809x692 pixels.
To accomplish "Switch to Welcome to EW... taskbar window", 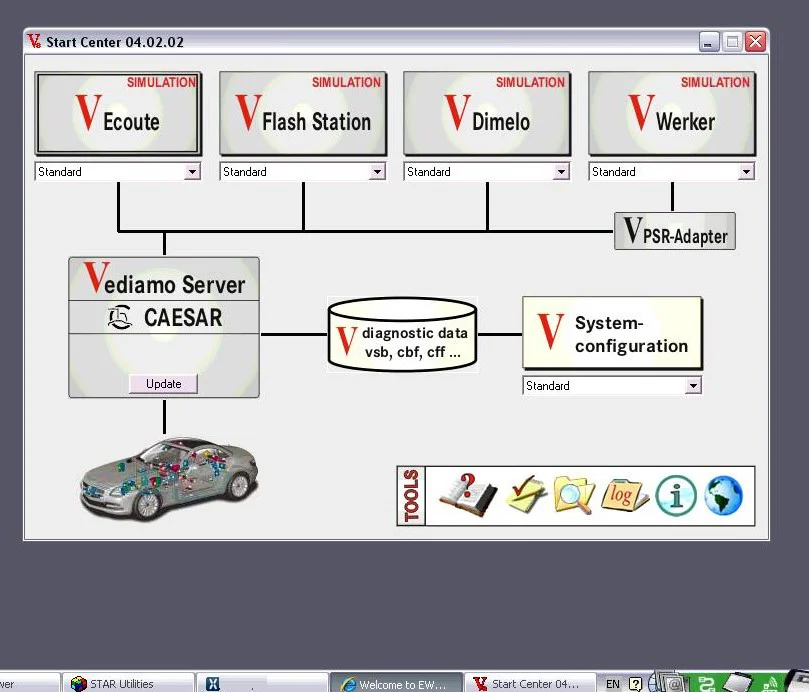I will [396, 683].
